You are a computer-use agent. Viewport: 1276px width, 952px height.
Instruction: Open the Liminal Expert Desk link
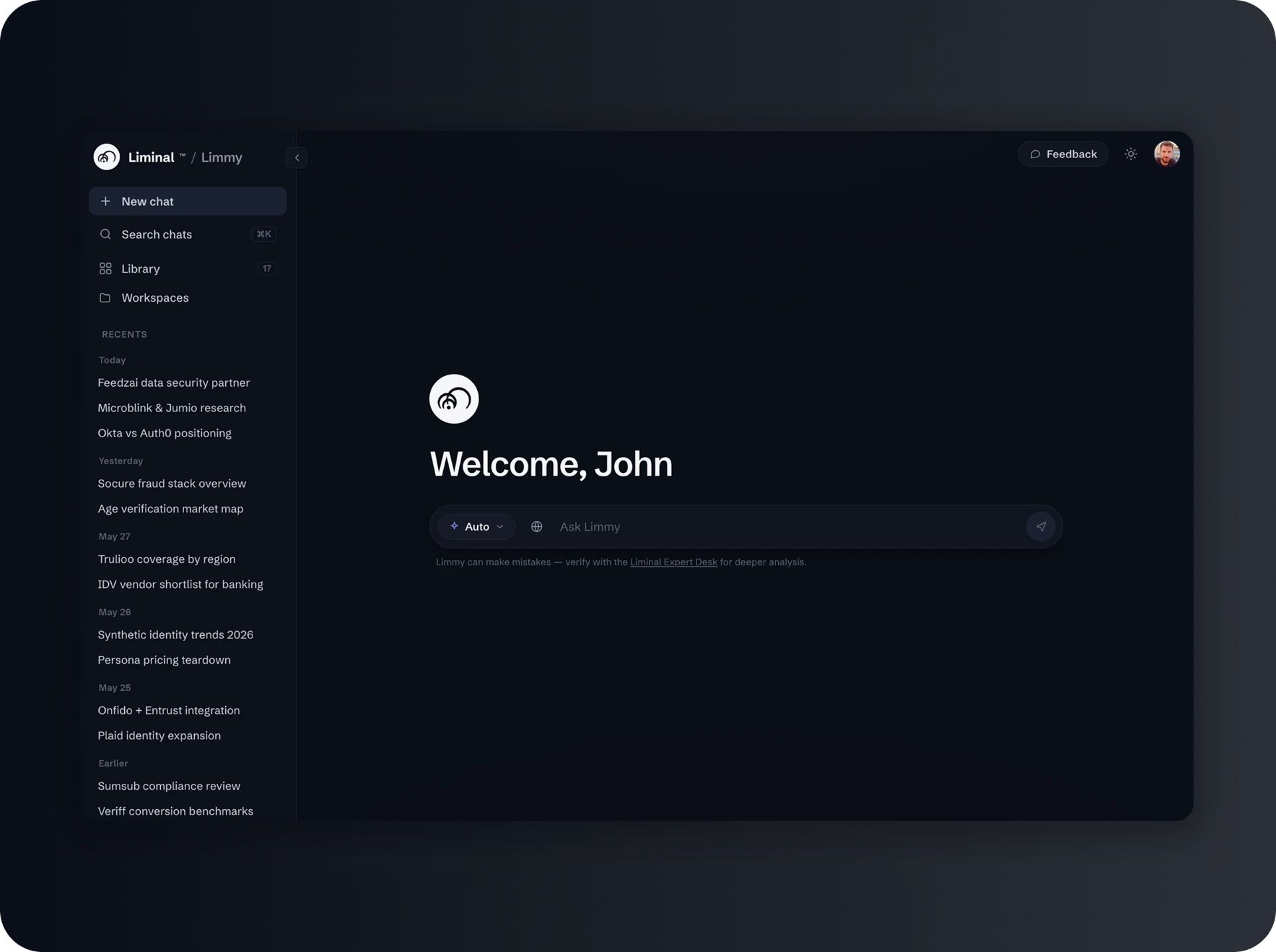673,562
